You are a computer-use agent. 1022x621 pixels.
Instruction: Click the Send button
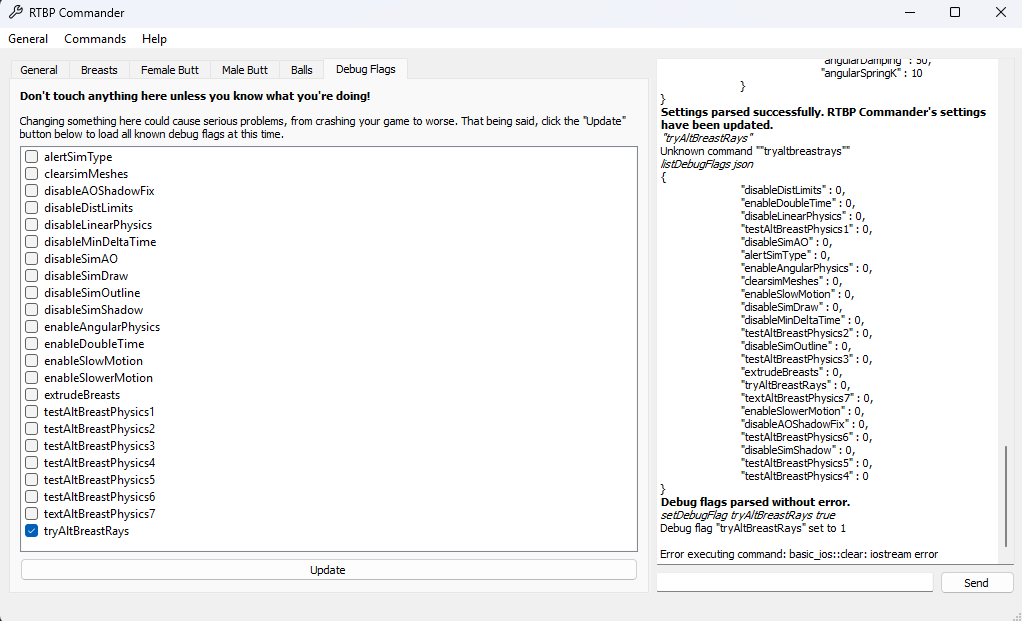tap(976, 583)
